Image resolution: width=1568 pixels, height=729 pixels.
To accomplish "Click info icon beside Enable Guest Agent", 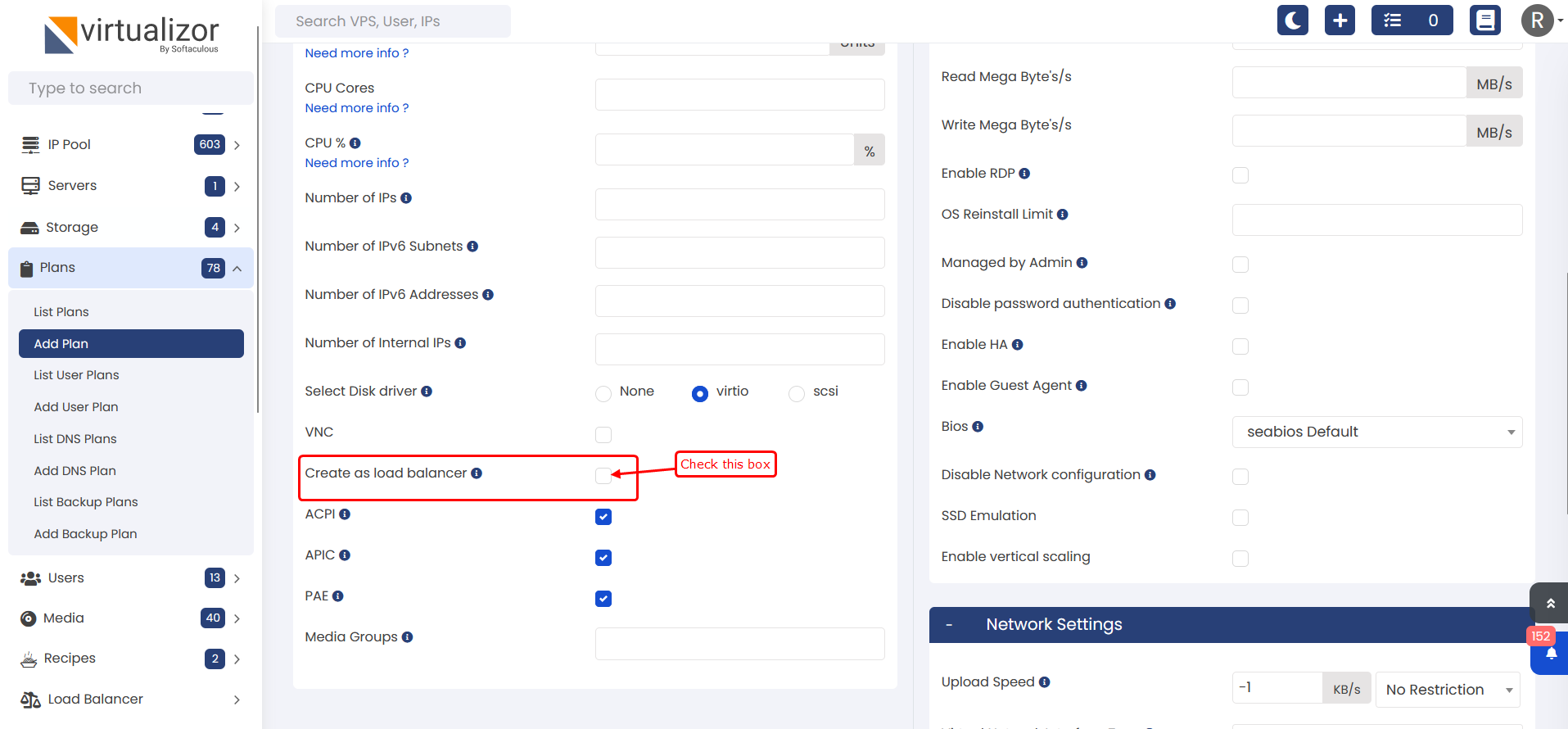I will click(1082, 386).
